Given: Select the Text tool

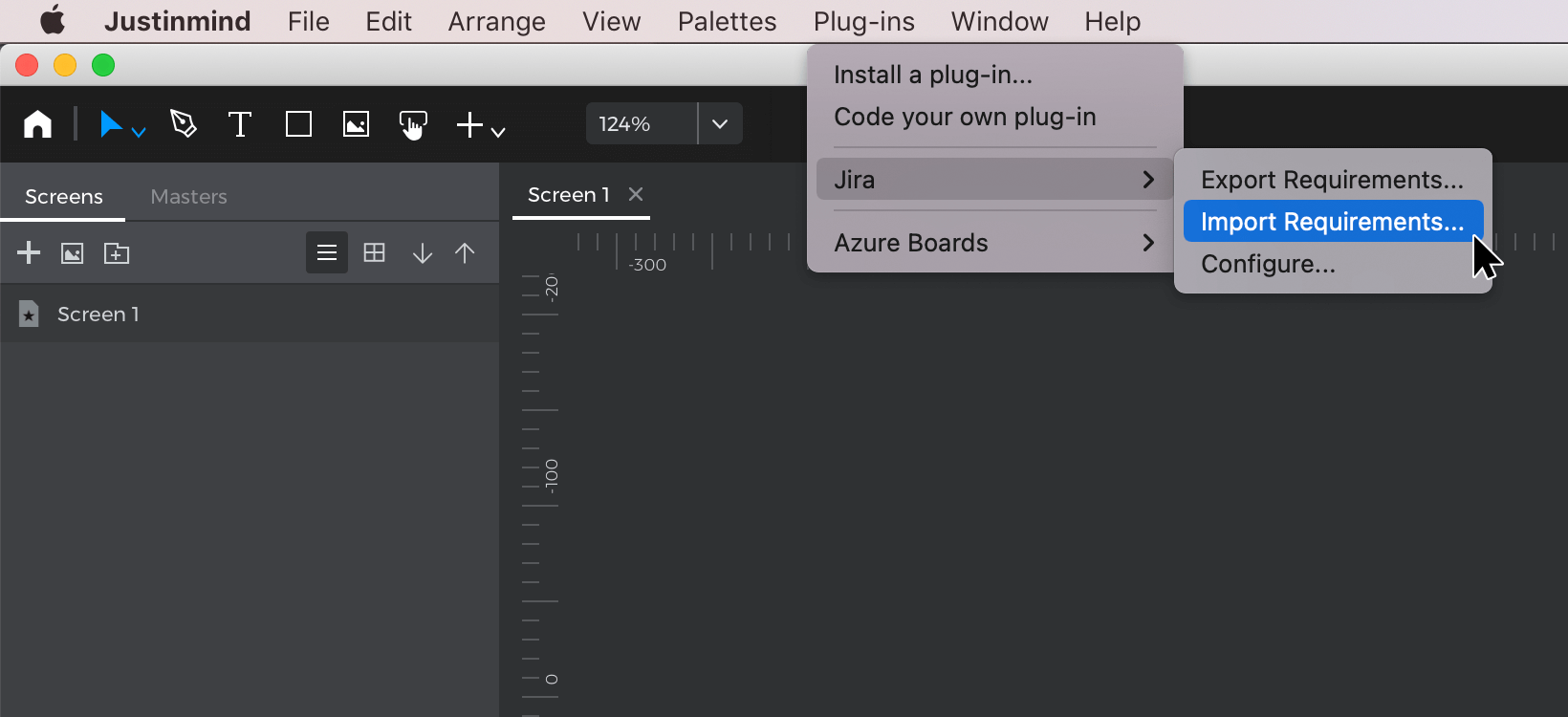Looking at the screenshot, I should (240, 124).
